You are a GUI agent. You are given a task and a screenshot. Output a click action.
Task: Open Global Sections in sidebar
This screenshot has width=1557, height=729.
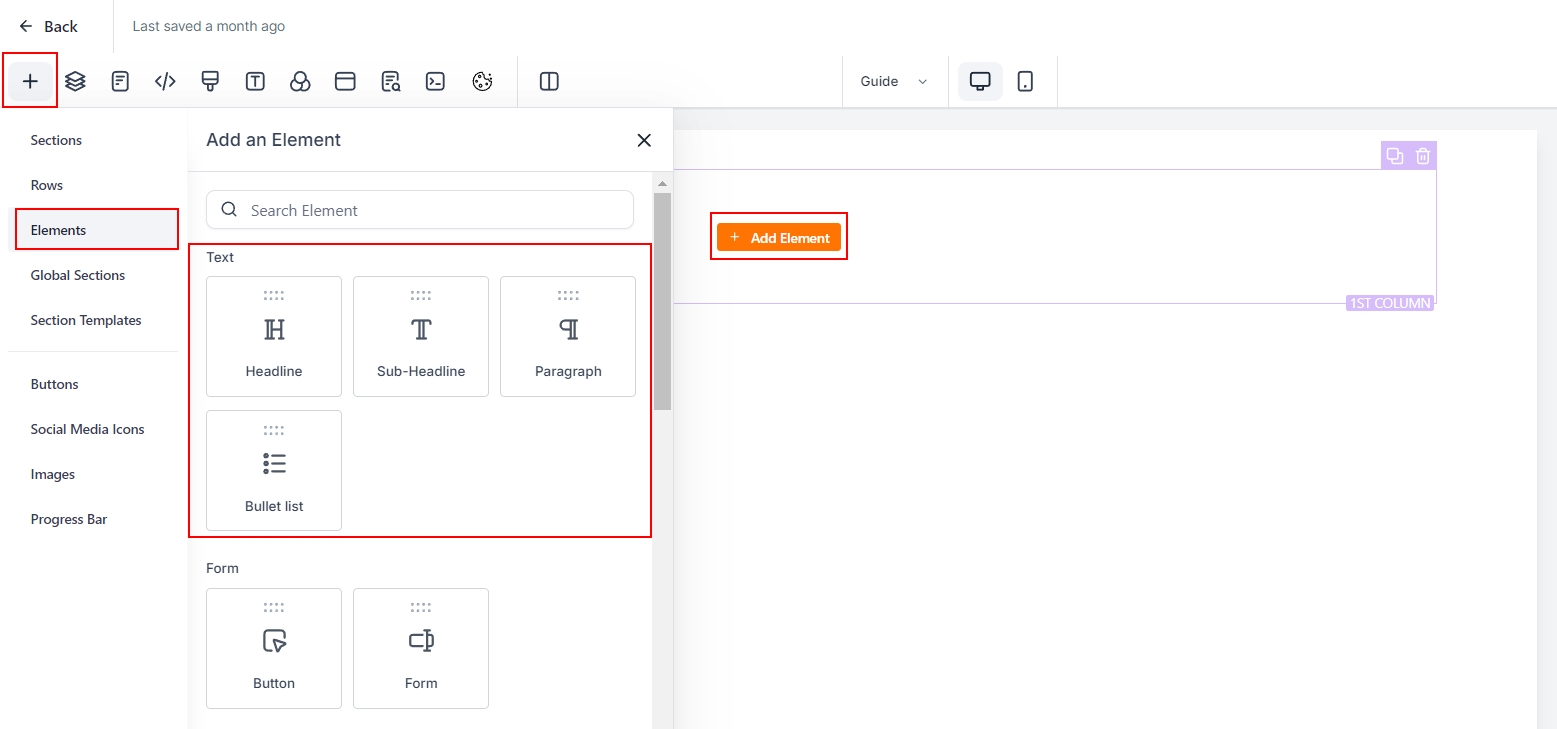pos(78,275)
